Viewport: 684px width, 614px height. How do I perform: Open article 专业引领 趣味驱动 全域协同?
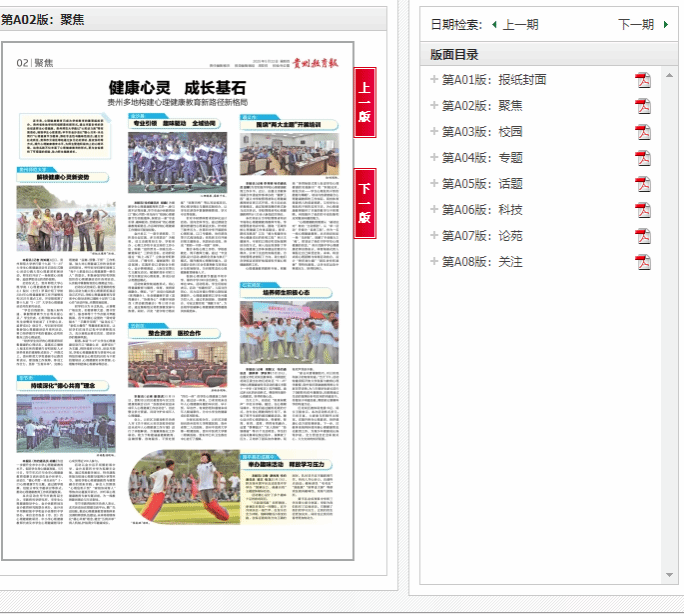(x=174, y=123)
